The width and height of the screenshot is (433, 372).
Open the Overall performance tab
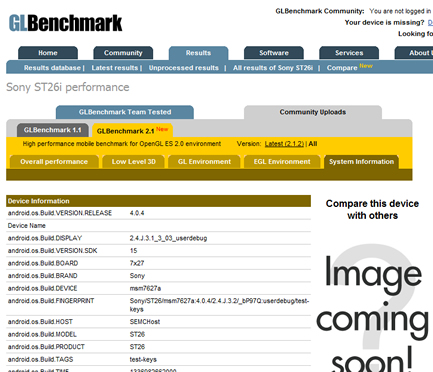[54, 162]
